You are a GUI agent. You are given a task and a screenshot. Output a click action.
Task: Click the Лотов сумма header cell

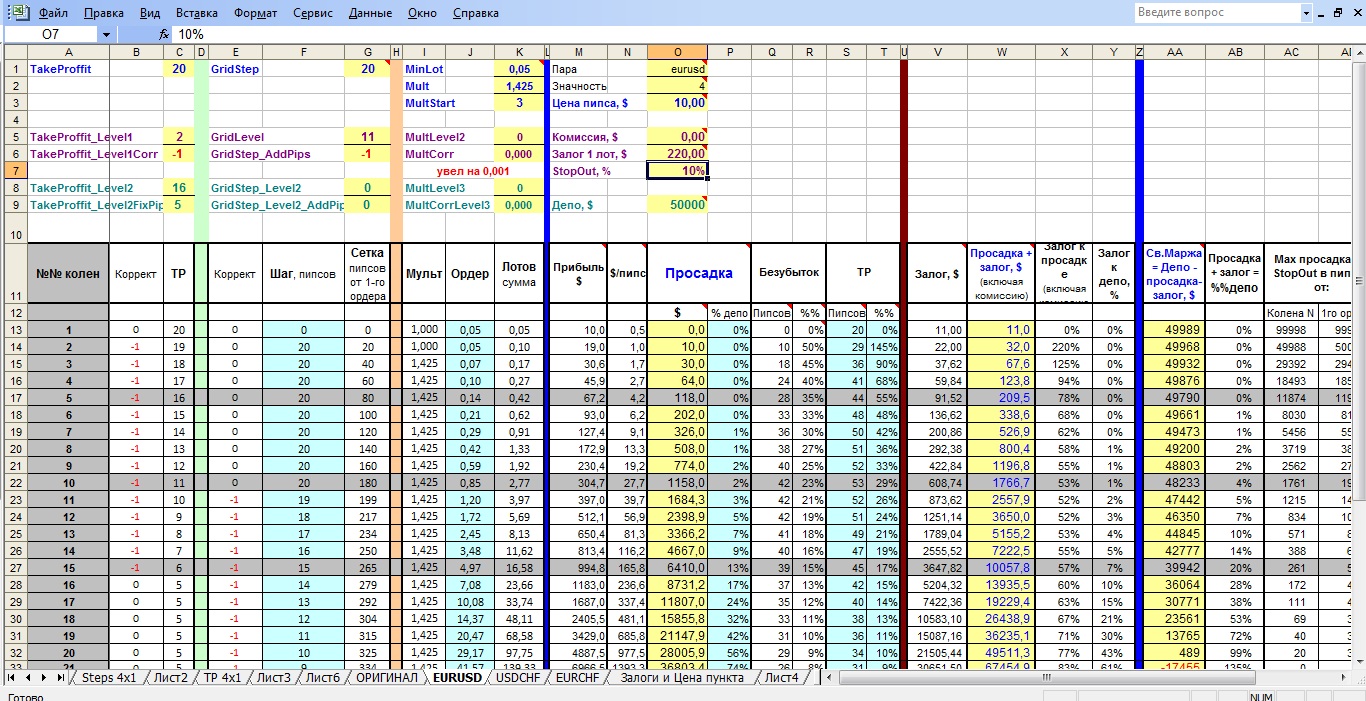coord(519,273)
